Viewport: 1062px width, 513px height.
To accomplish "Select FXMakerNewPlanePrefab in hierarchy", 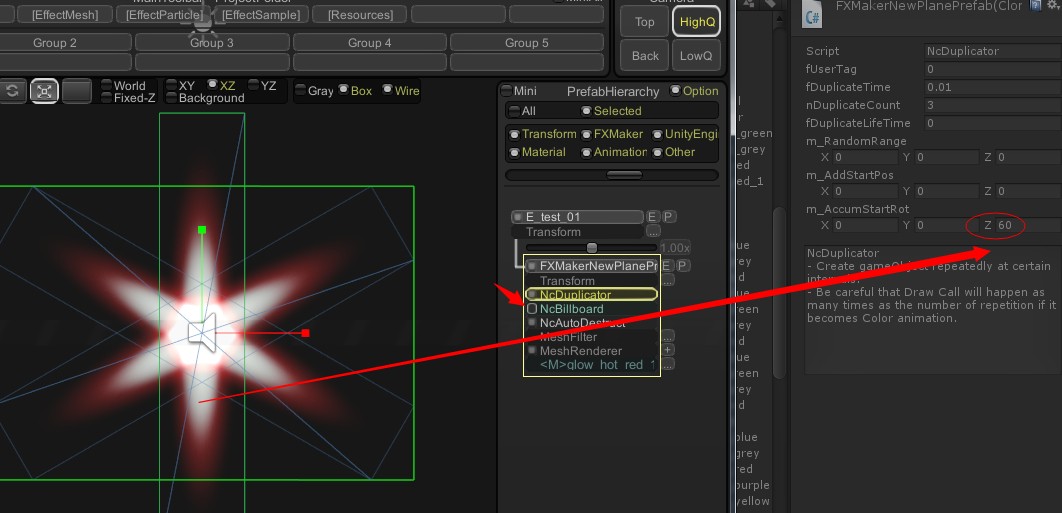I will pyautogui.click(x=593, y=266).
